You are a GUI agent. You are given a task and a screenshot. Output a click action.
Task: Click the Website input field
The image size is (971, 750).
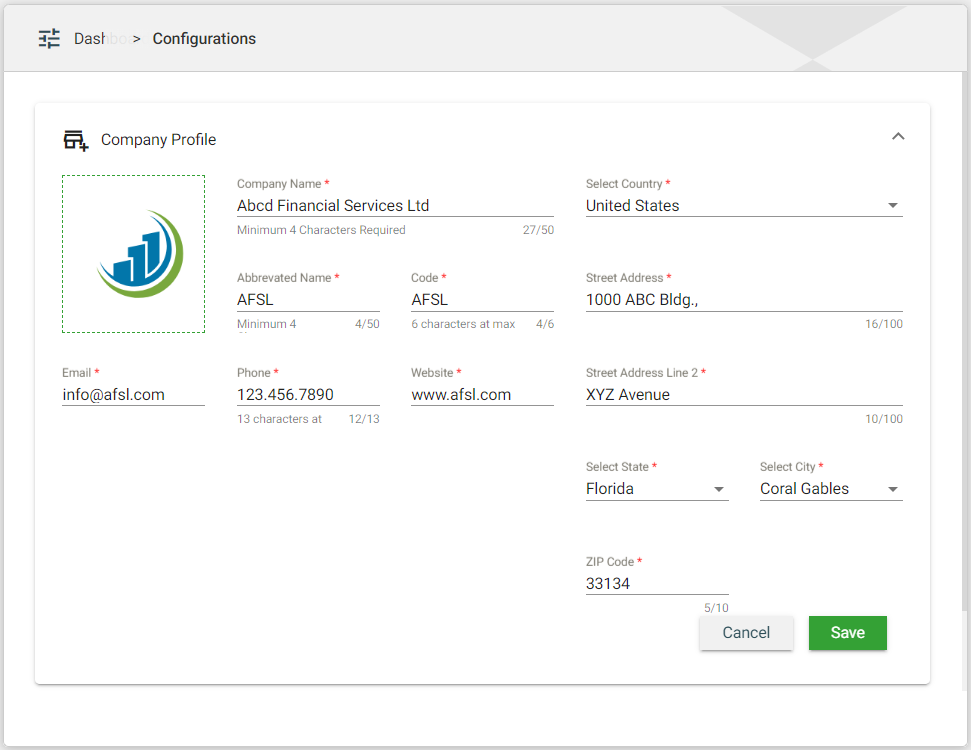481,395
